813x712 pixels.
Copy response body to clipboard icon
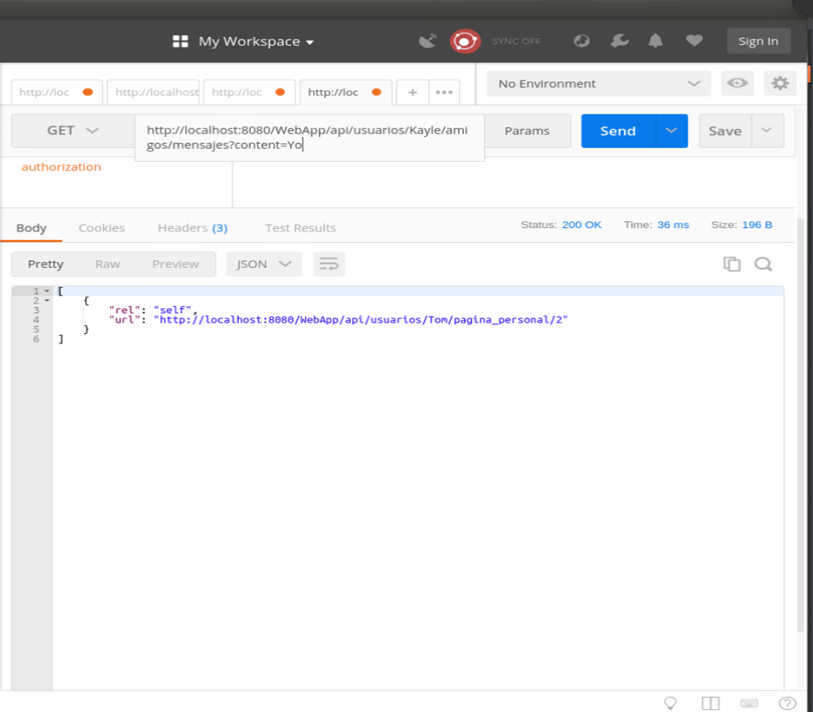point(732,264)
